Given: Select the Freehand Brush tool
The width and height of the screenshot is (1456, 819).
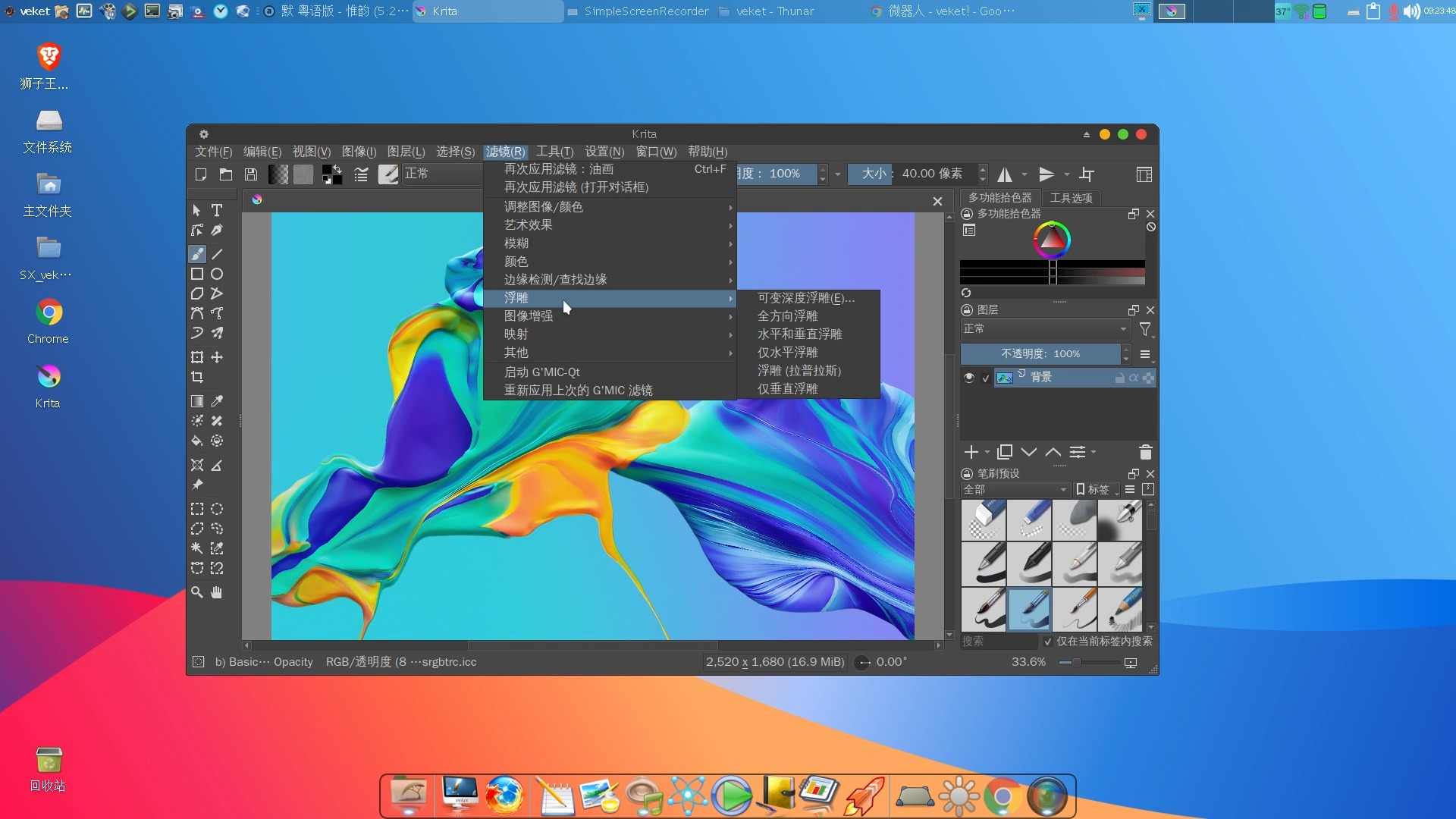Looking at the screenshot, I should tap(197, 252).
